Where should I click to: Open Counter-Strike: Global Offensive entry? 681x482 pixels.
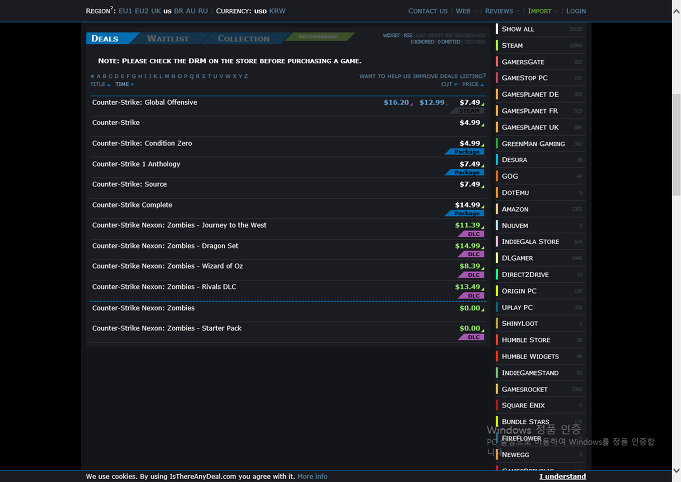pyautogui.click(x=145, y=102)
